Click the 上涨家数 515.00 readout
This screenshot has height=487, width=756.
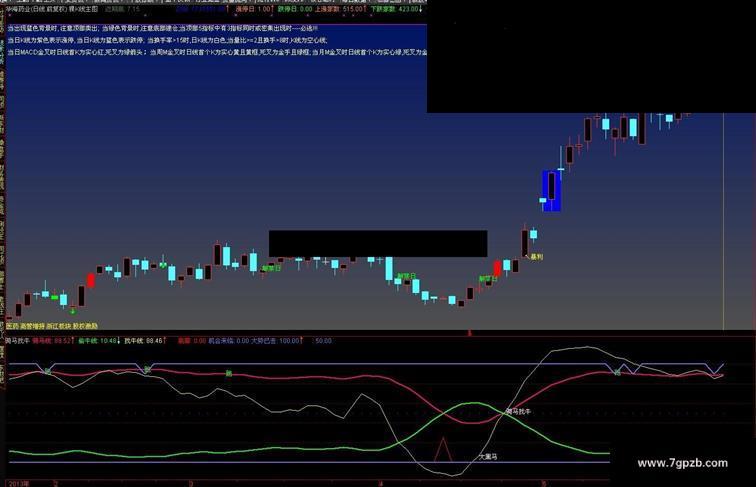[339, 9]
